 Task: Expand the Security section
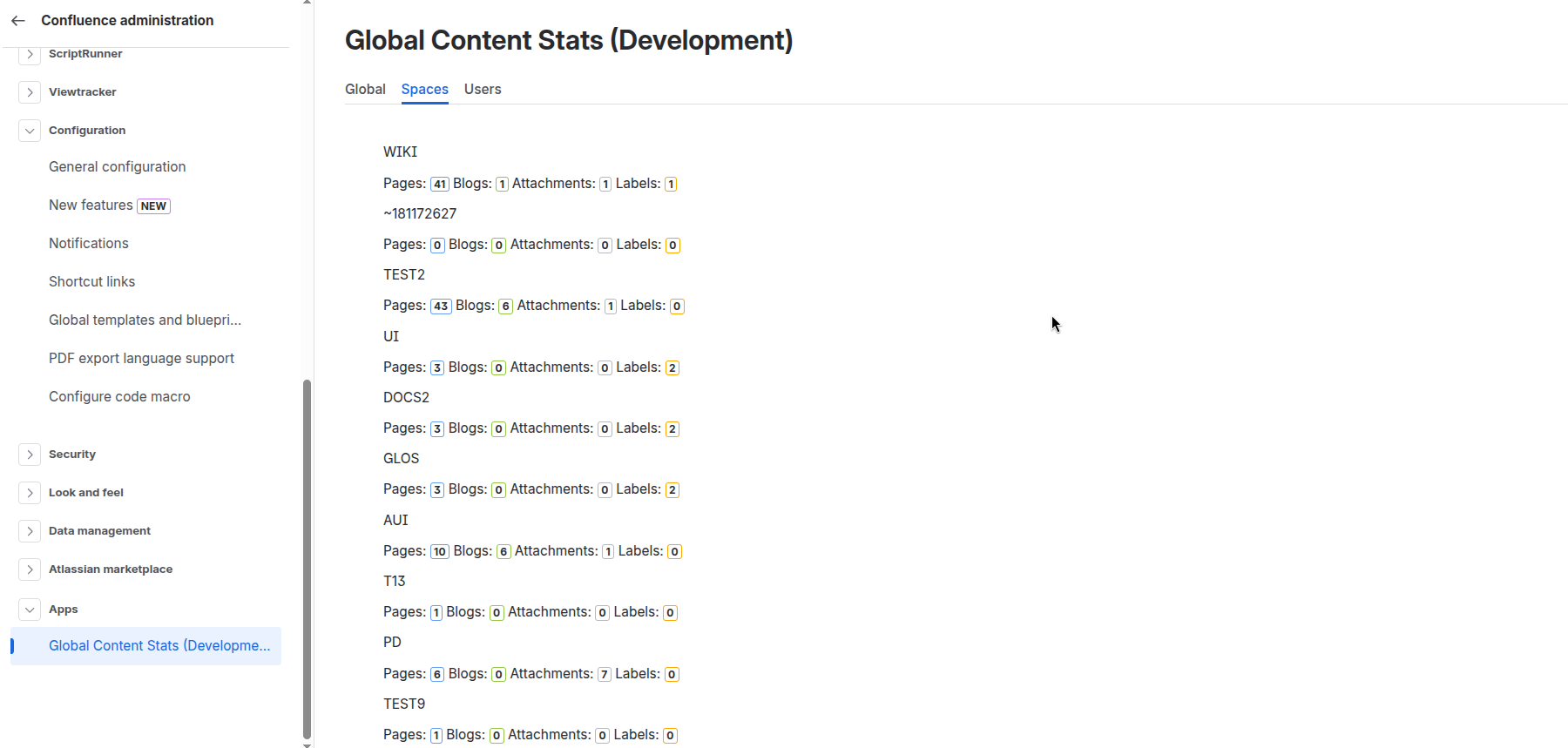30,455
